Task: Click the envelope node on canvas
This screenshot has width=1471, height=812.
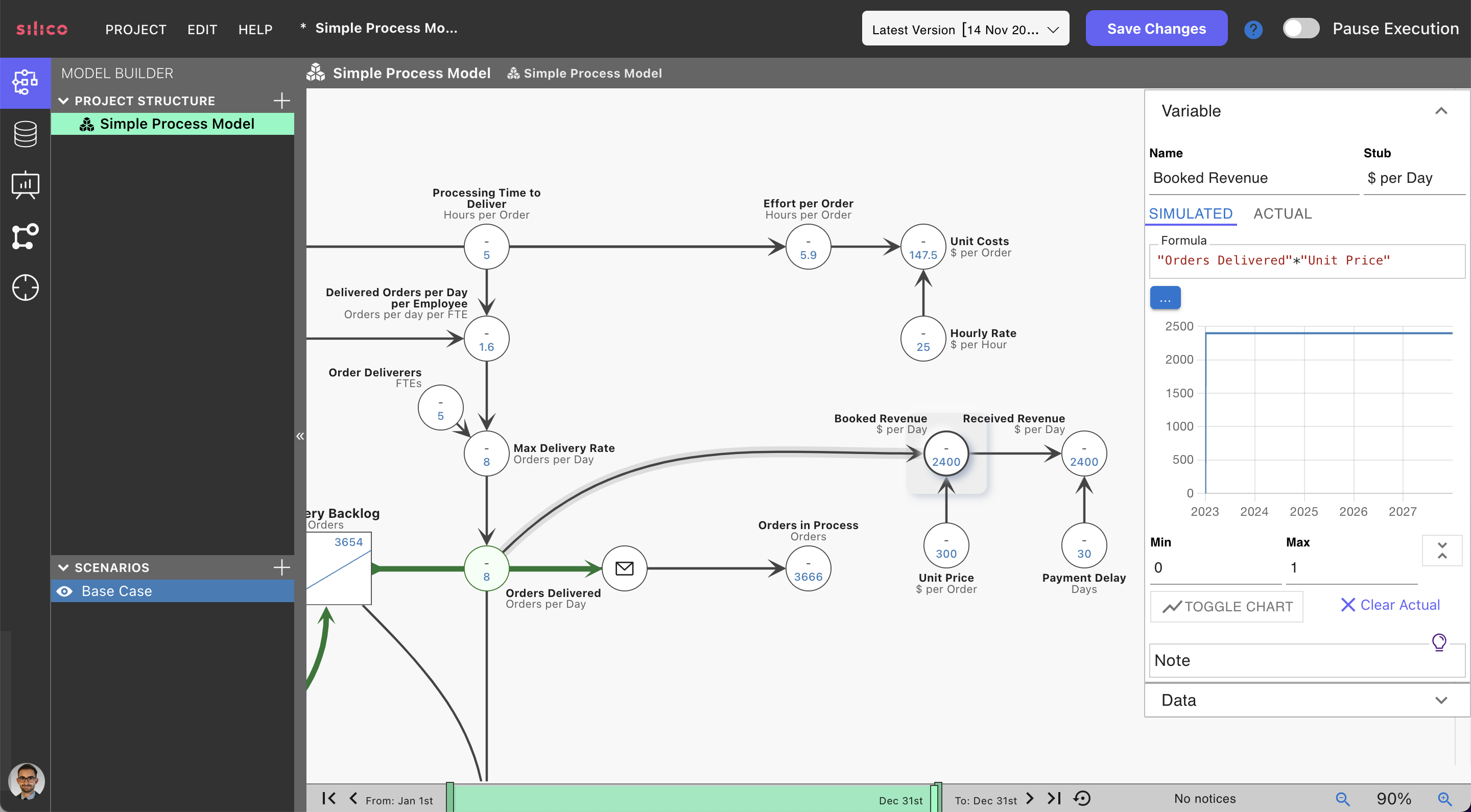Action: 624,568
